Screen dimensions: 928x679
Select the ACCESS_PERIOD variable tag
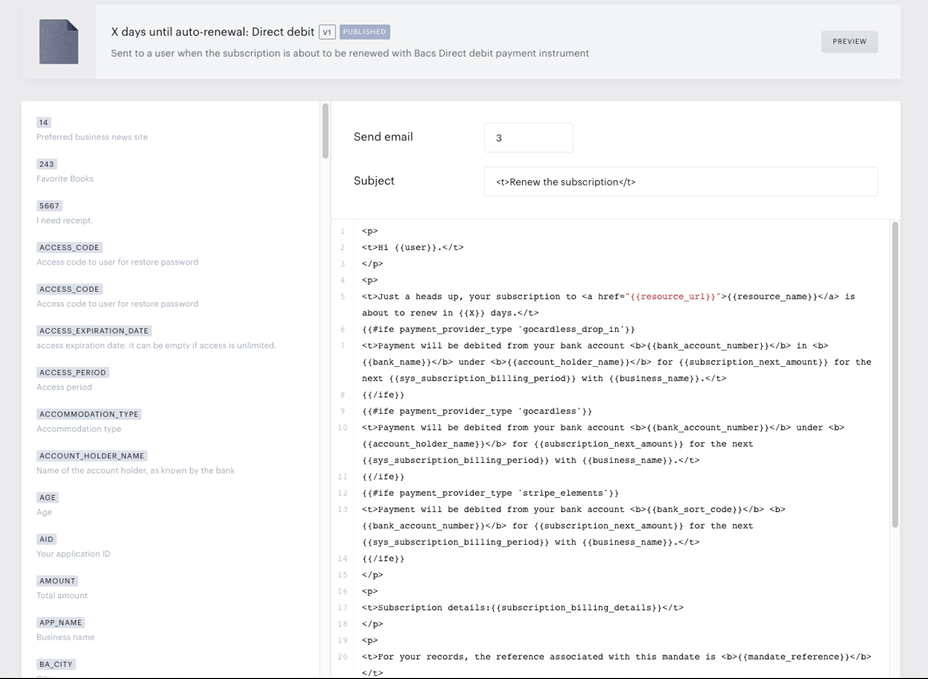pos(73,372)
